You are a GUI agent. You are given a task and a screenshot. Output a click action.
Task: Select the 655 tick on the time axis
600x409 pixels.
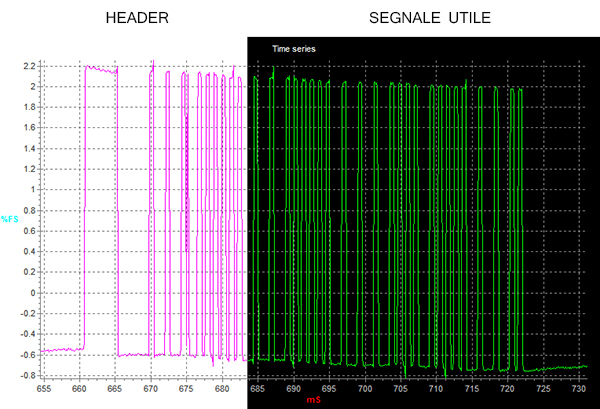point(43,386)
